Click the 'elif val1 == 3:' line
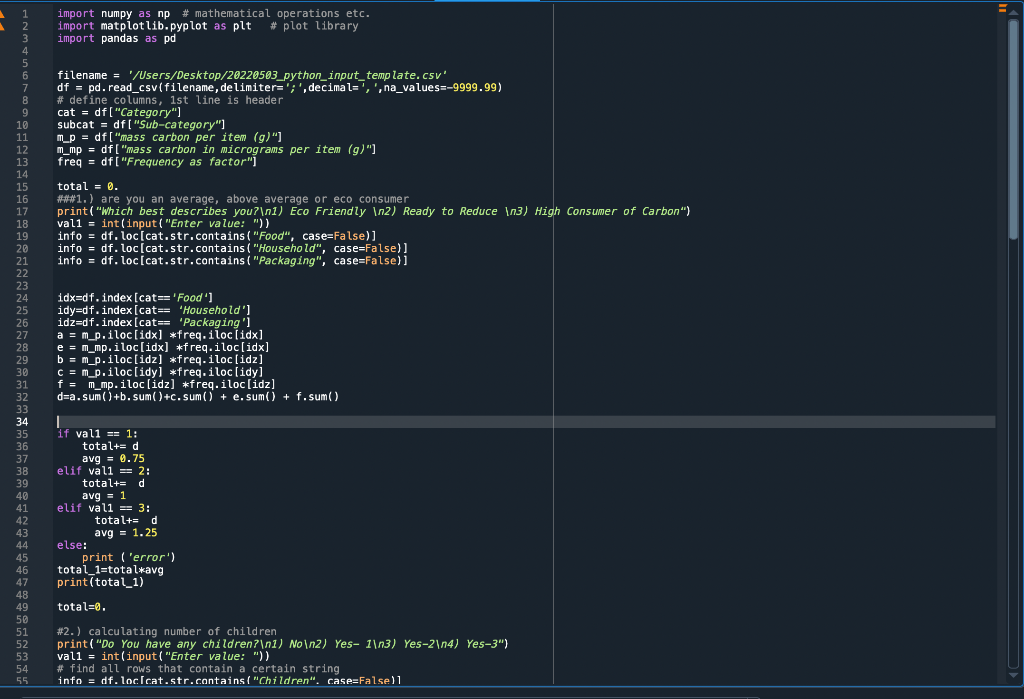 104,509
